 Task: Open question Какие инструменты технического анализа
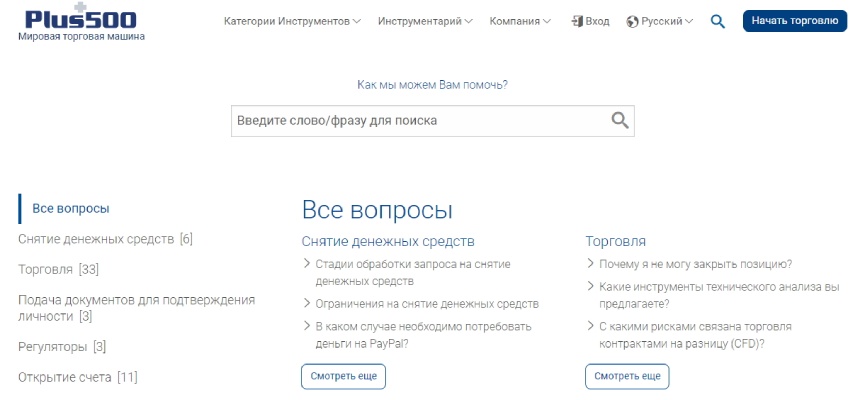tap(719, 295)
